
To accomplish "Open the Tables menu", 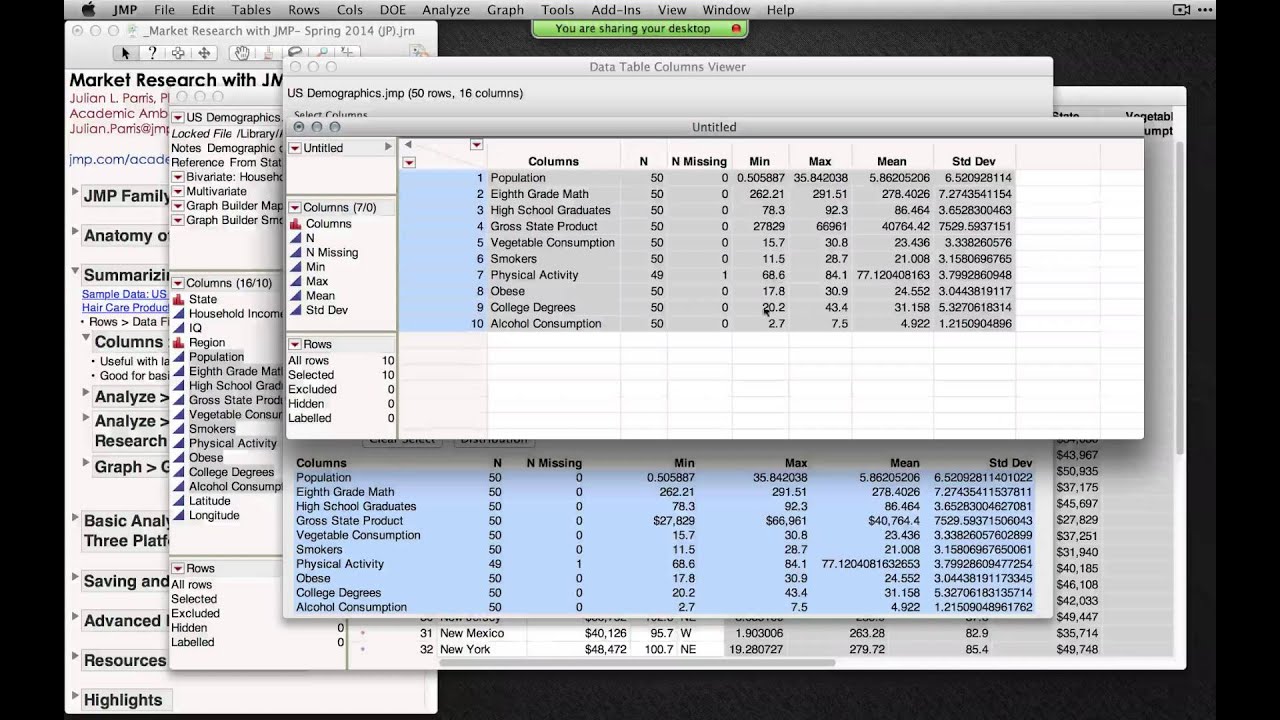I will [x=251, y=10].
